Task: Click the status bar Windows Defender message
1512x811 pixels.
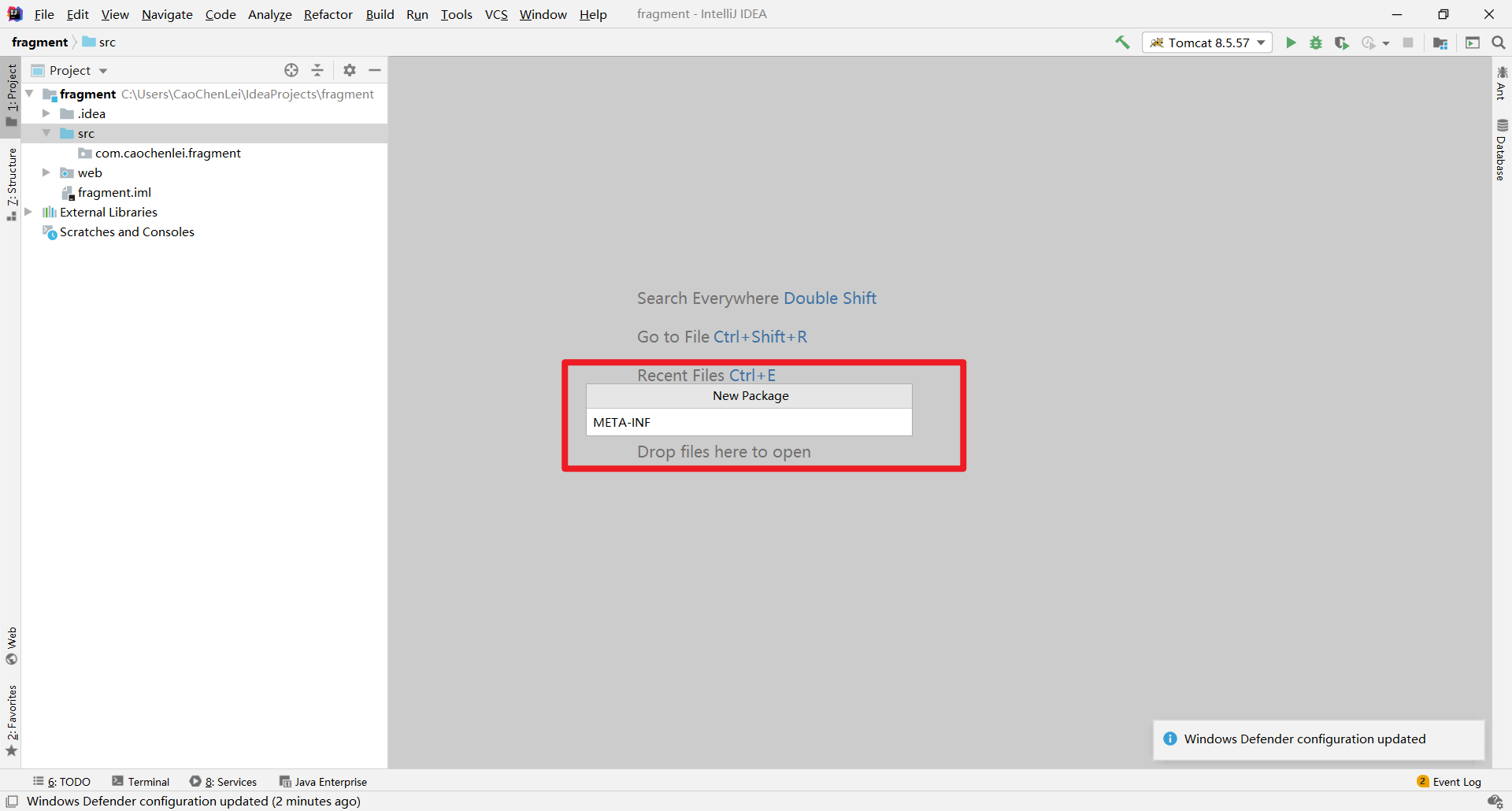Action: pos(194,802)
